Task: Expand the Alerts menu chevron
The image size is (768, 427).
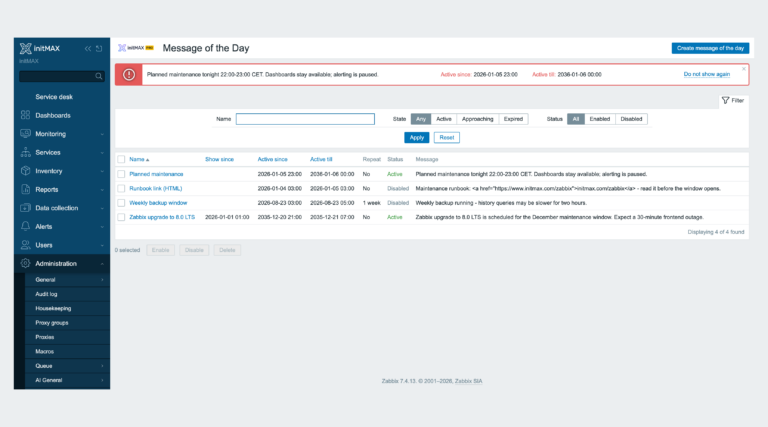Action: (x=102, y=227)
